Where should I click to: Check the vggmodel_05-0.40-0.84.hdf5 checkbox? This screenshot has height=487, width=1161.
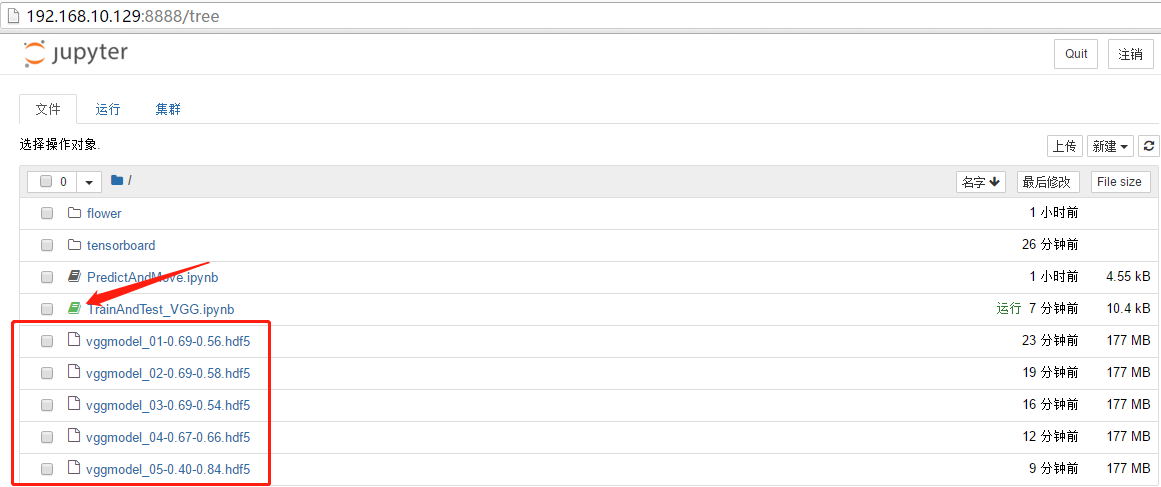tap(47, 469)
